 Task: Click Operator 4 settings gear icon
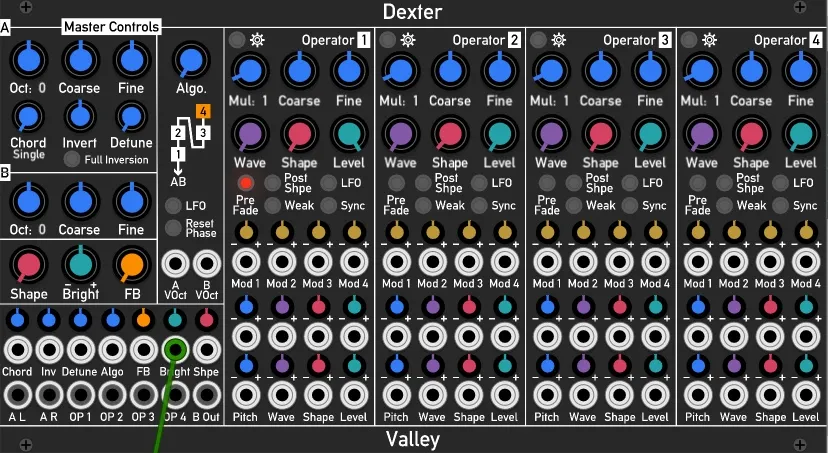pos(709,40)
